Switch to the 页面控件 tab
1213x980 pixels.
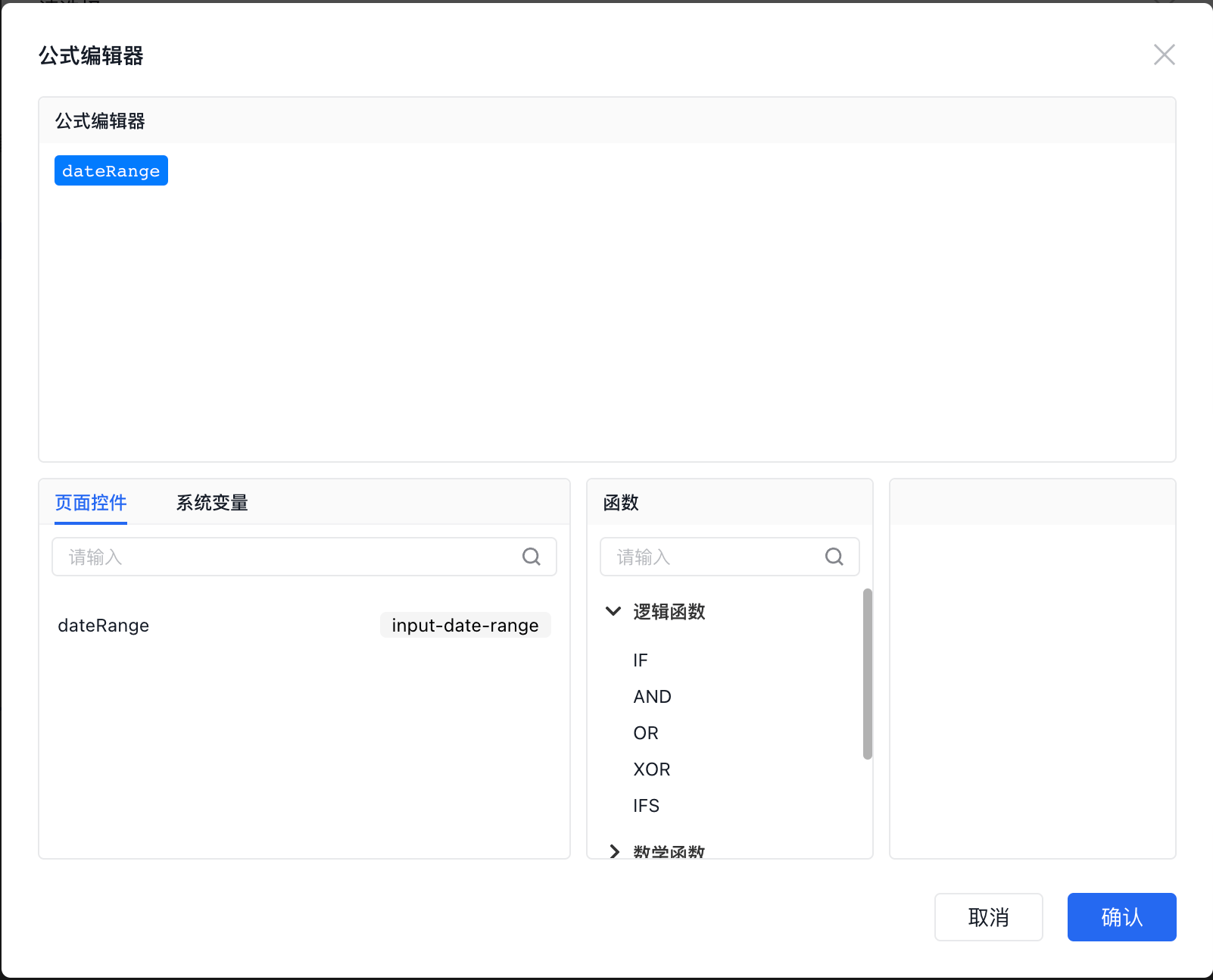[91, 503]
